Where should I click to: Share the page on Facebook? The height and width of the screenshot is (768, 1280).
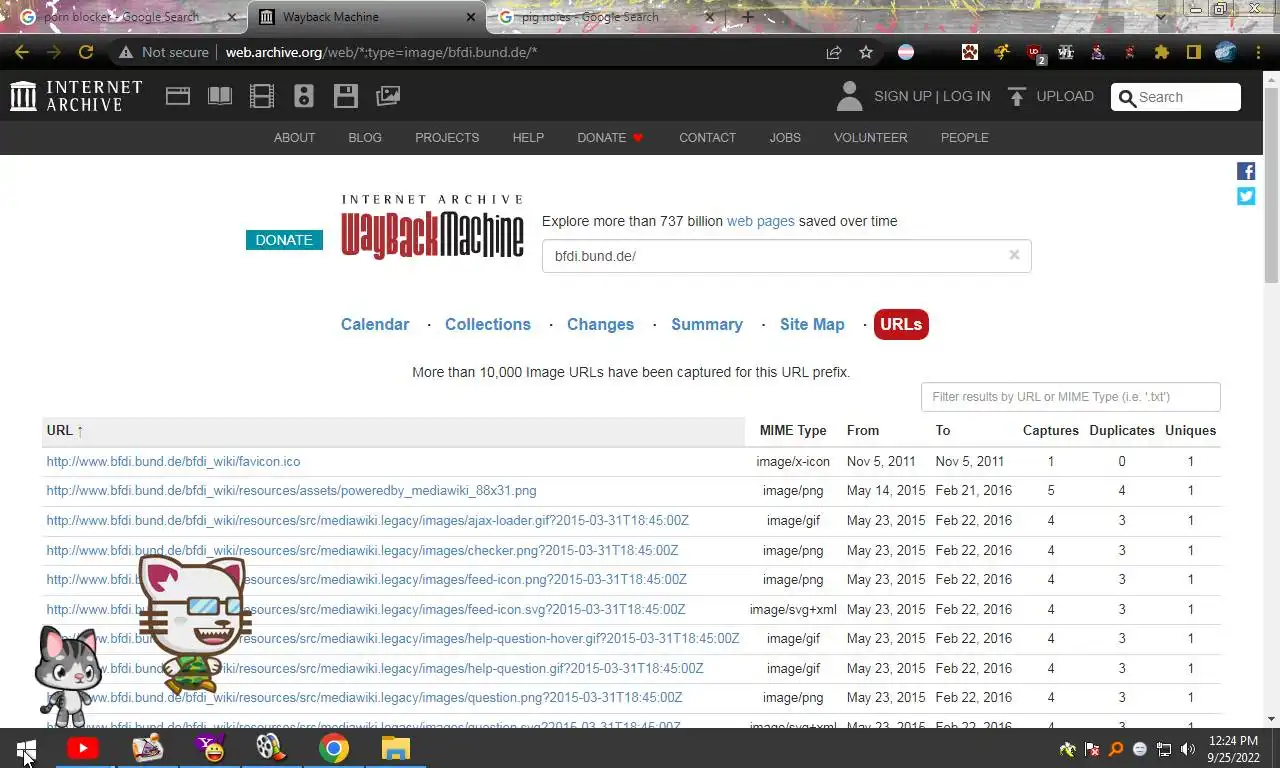[x=1246, y=171]
